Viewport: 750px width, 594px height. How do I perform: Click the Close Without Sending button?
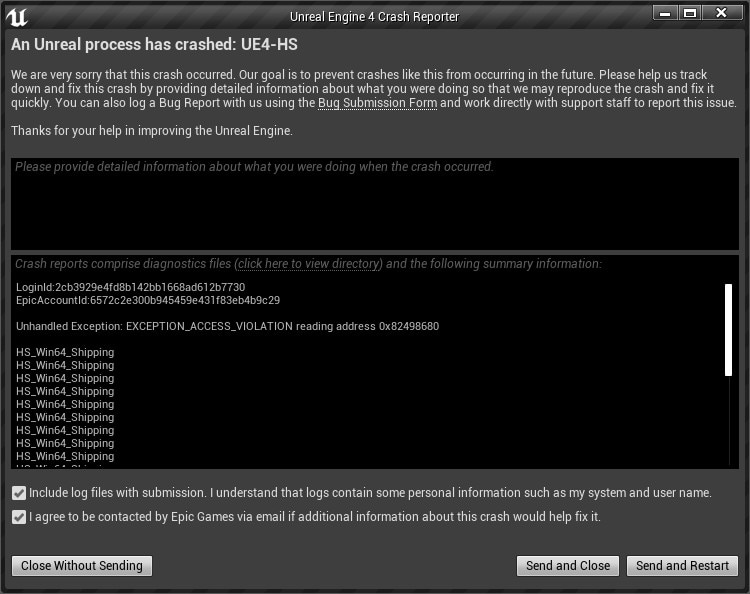(82, 566)
